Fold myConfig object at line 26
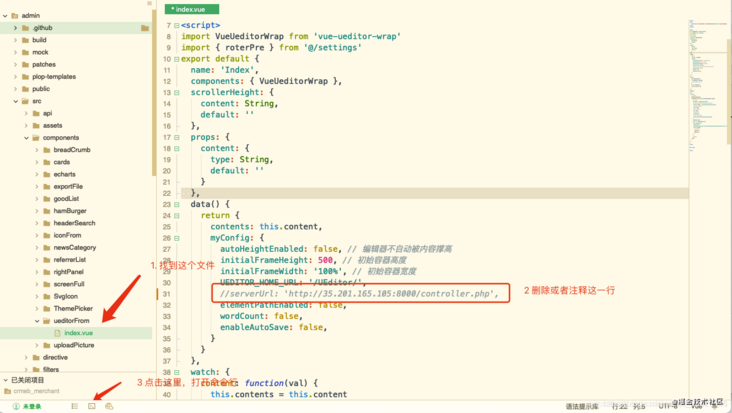 [176, 238]
